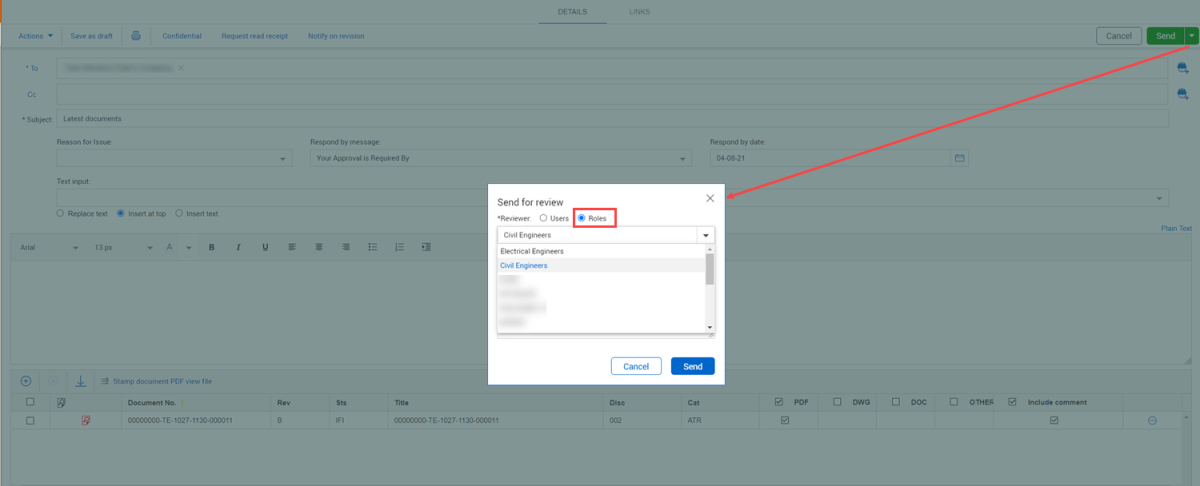Toggle the PDF header checkbox
This screenshot has width=1200, height=486.
779,402
